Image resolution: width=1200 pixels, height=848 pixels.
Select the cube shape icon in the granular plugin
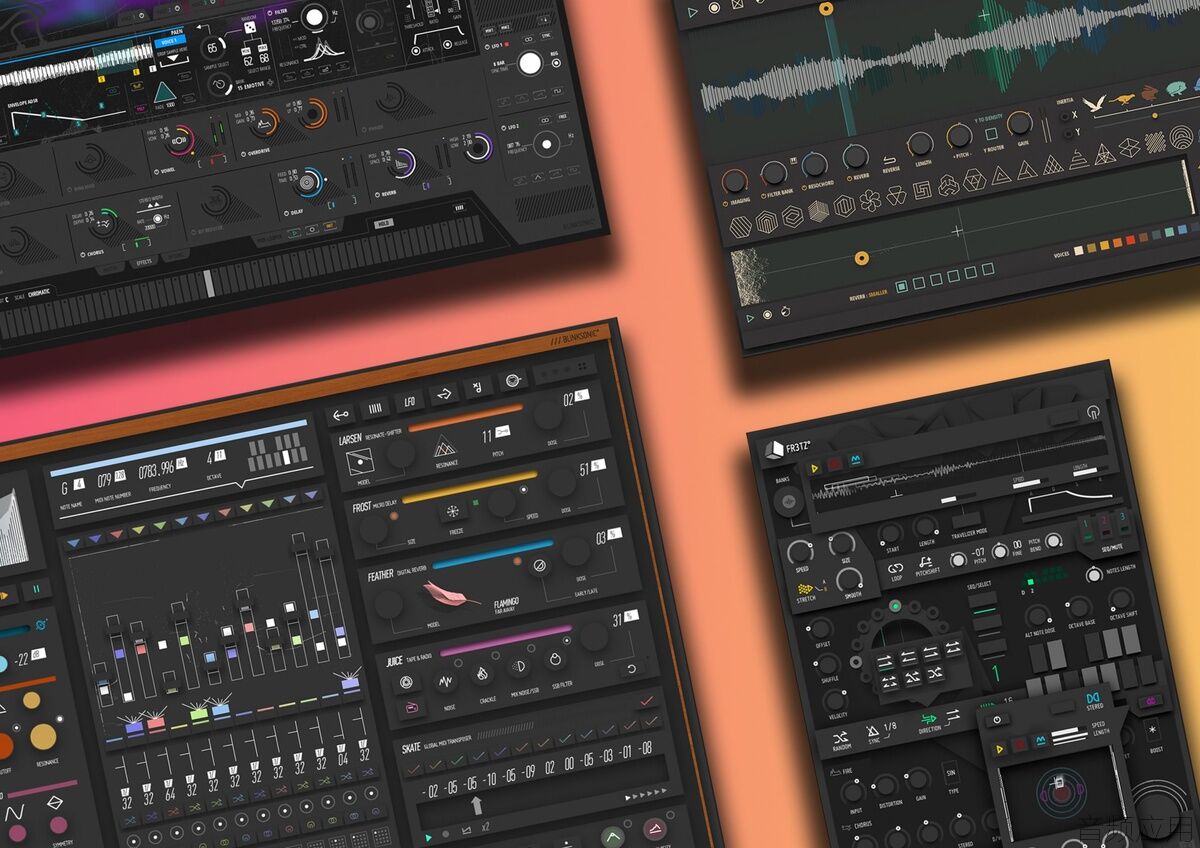coord(819,209)
